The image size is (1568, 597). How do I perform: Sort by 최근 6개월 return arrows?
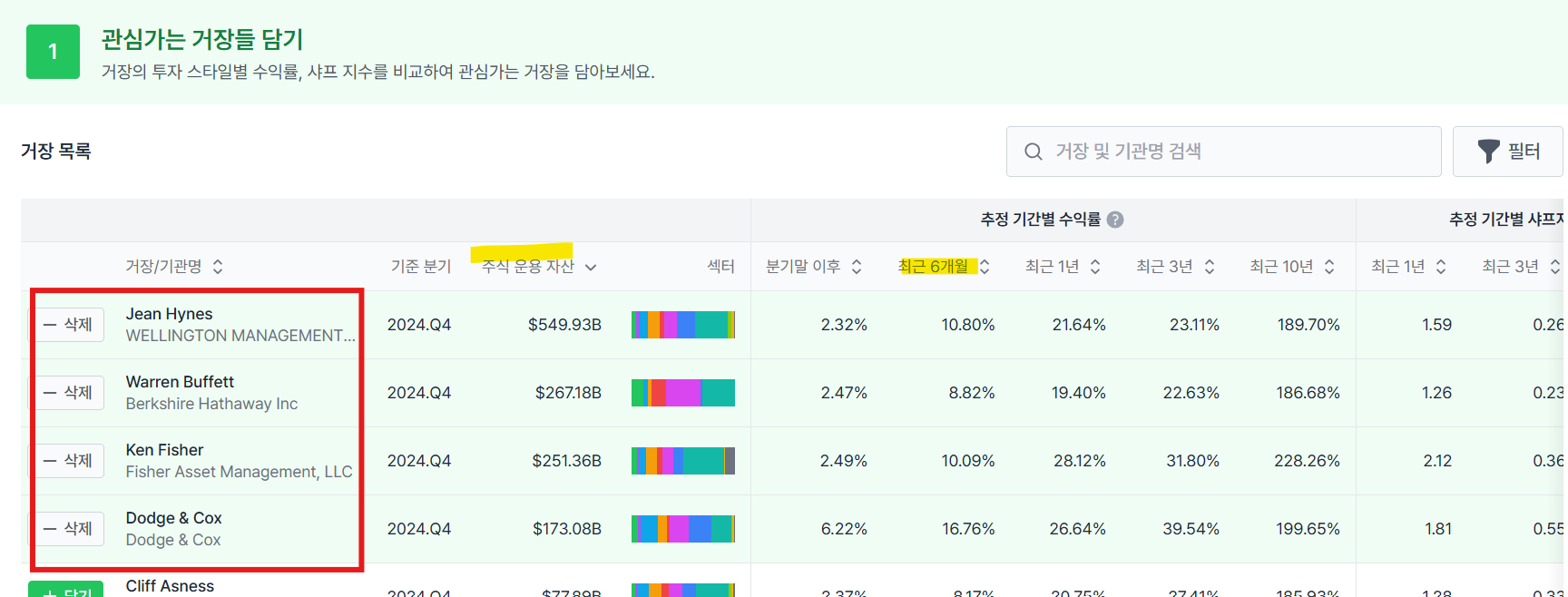[x=985, y=267]
